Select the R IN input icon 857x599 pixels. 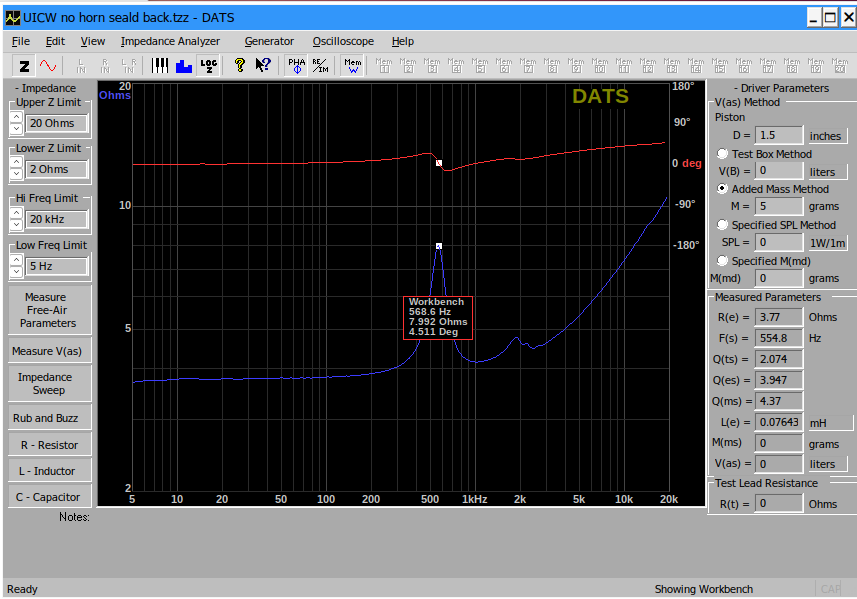(x=105, y=66)
